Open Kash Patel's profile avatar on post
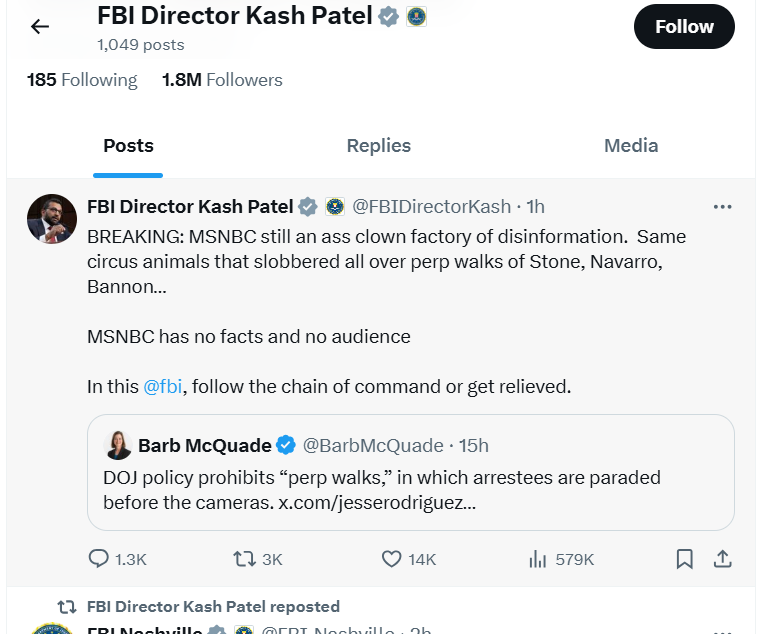769x634 pixels. coord(52,218)
